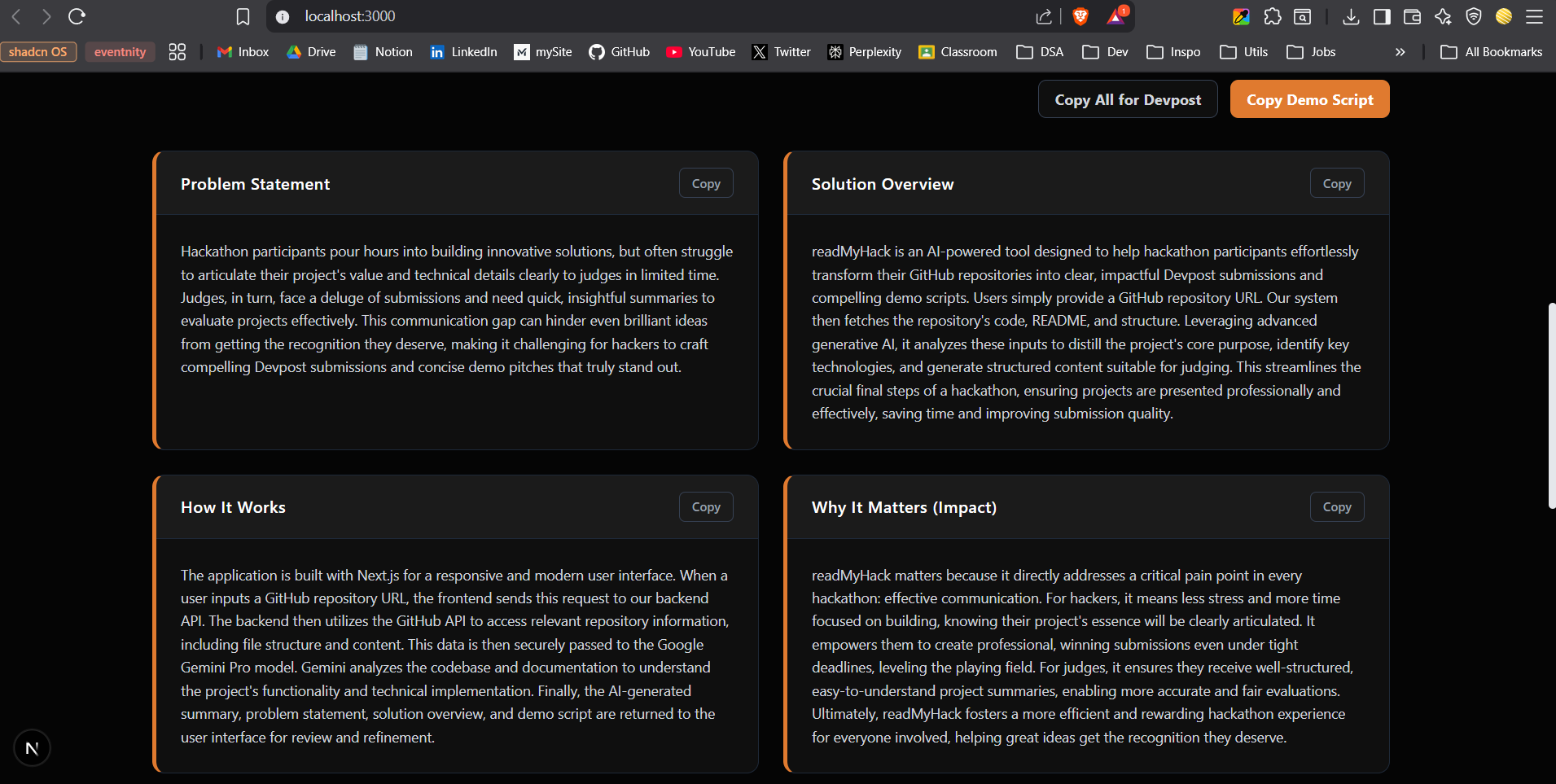Click the share page icon in address bar
The width and height of the screenshot is (1556, 784).
[x=1044, y=16]
